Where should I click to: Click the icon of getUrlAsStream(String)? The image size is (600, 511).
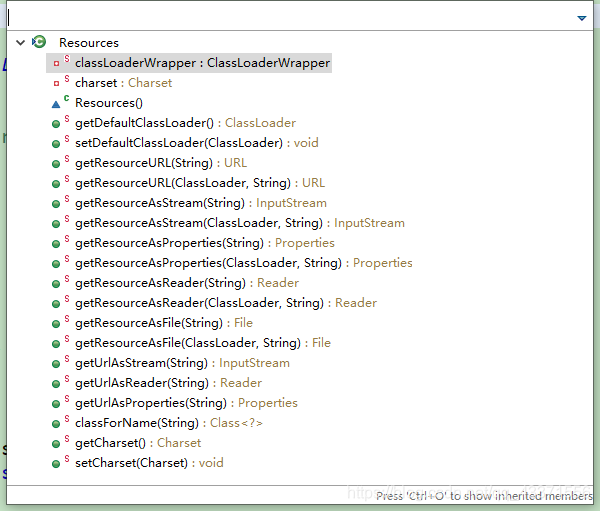pos(56,364)
